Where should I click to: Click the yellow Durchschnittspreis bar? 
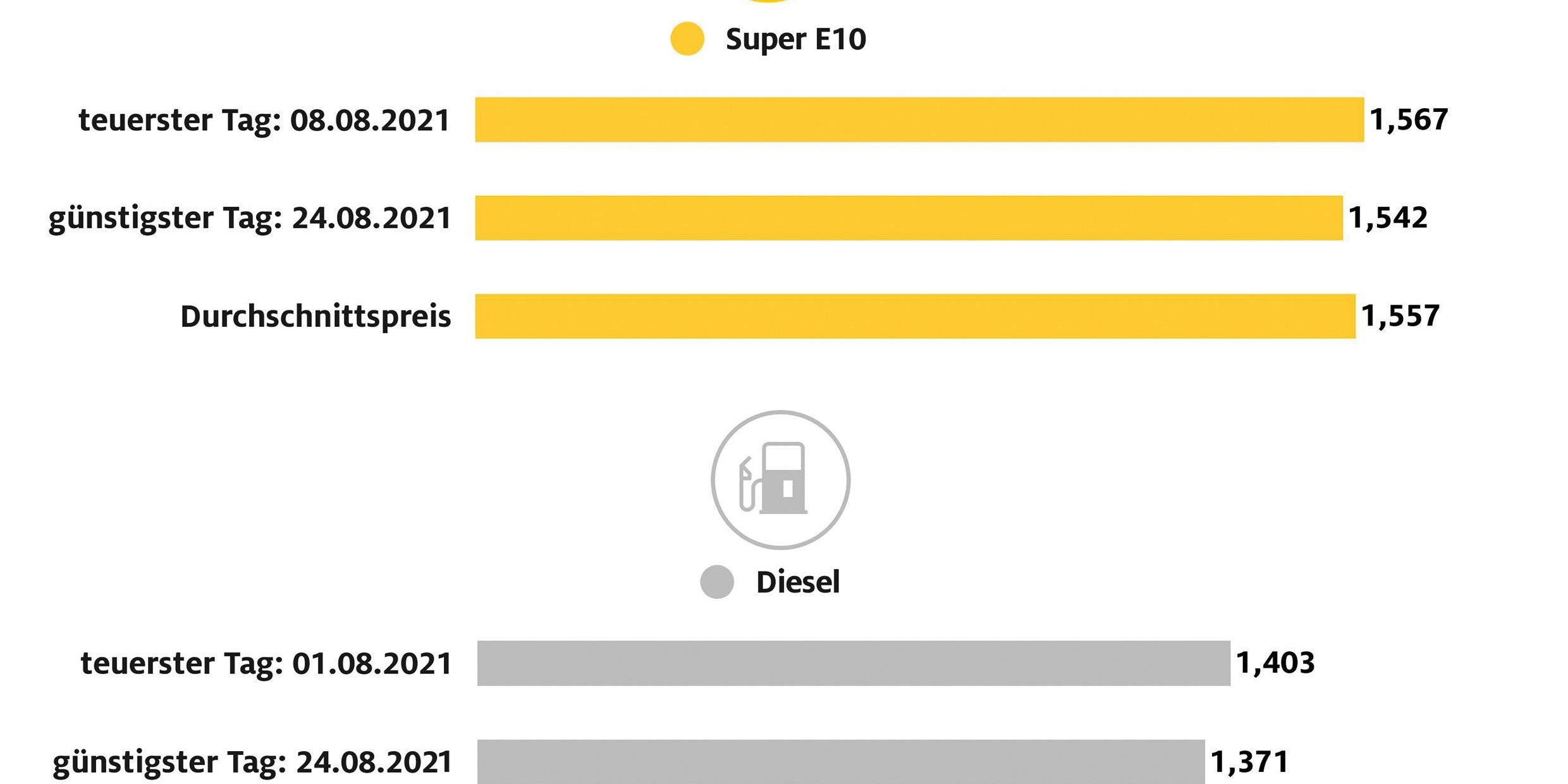click(915, 316)
